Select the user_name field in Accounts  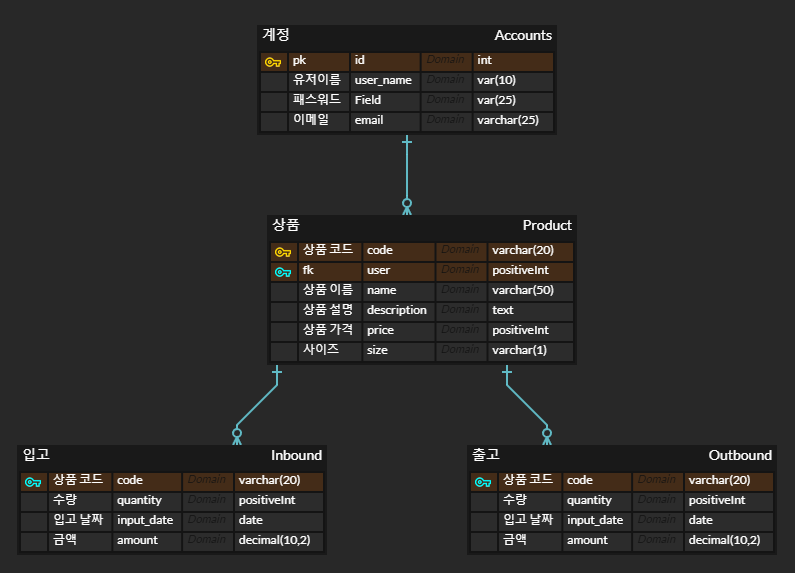tap(383, 80)
